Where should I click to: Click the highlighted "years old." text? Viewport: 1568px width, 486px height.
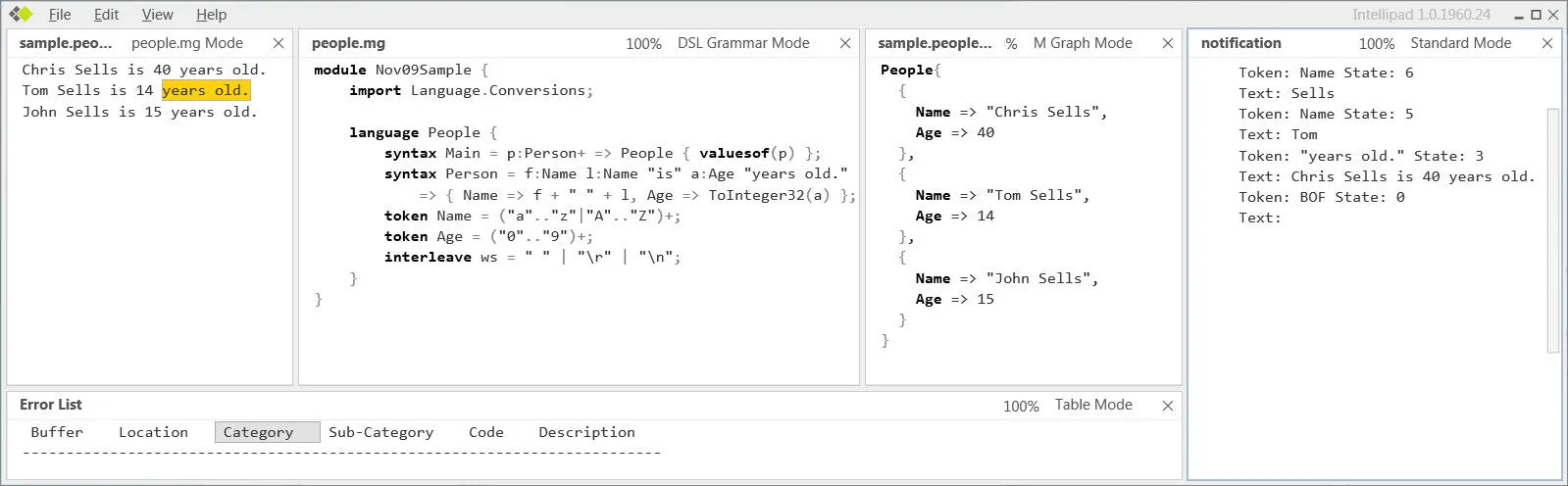tap(206, 90)
